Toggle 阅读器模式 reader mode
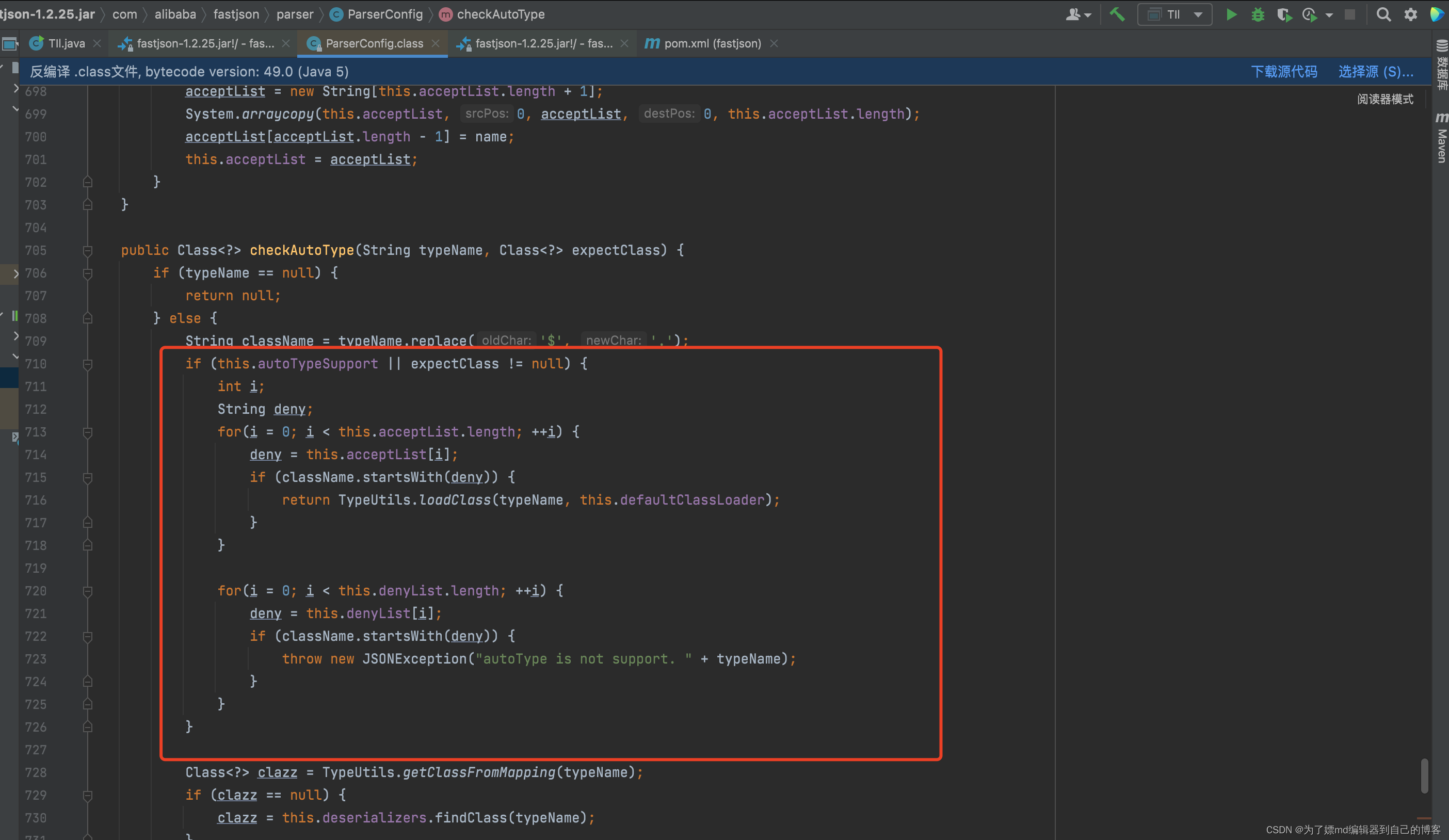Viewport: 1449px width, 840px height. click(1385, 100)
